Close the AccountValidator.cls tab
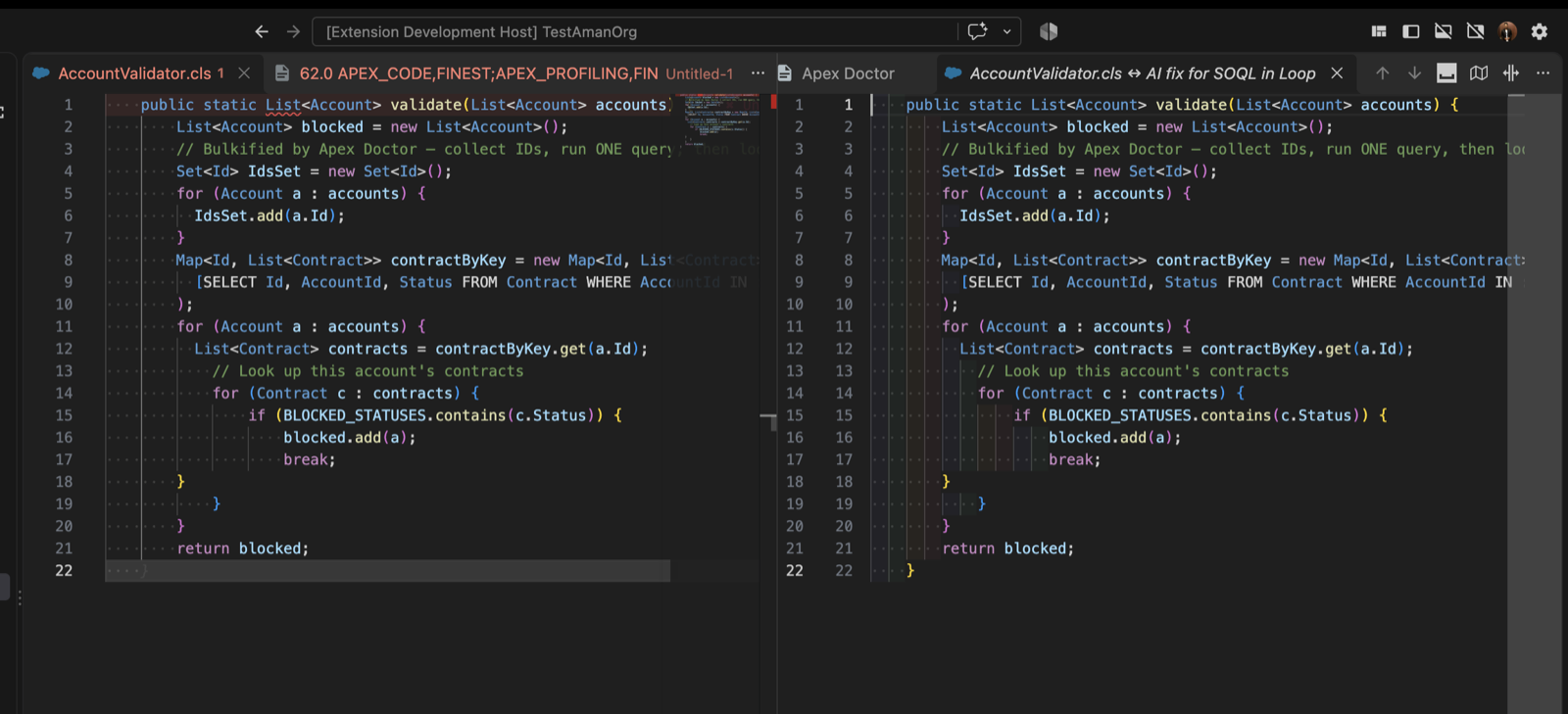 [x=244, y=73]
